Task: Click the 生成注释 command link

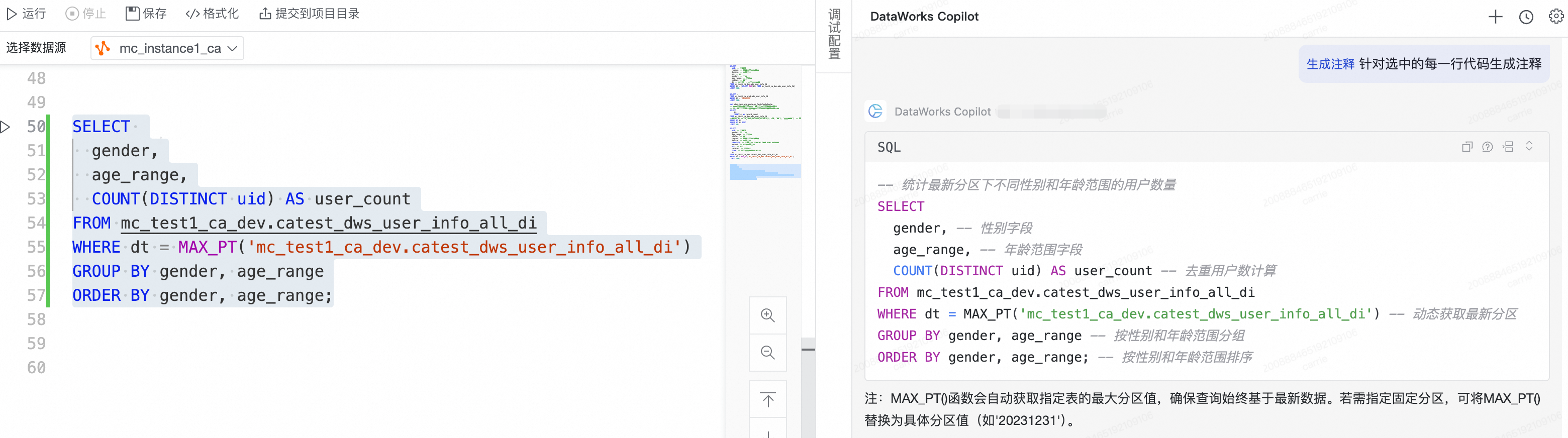Action: point(1330,64)
